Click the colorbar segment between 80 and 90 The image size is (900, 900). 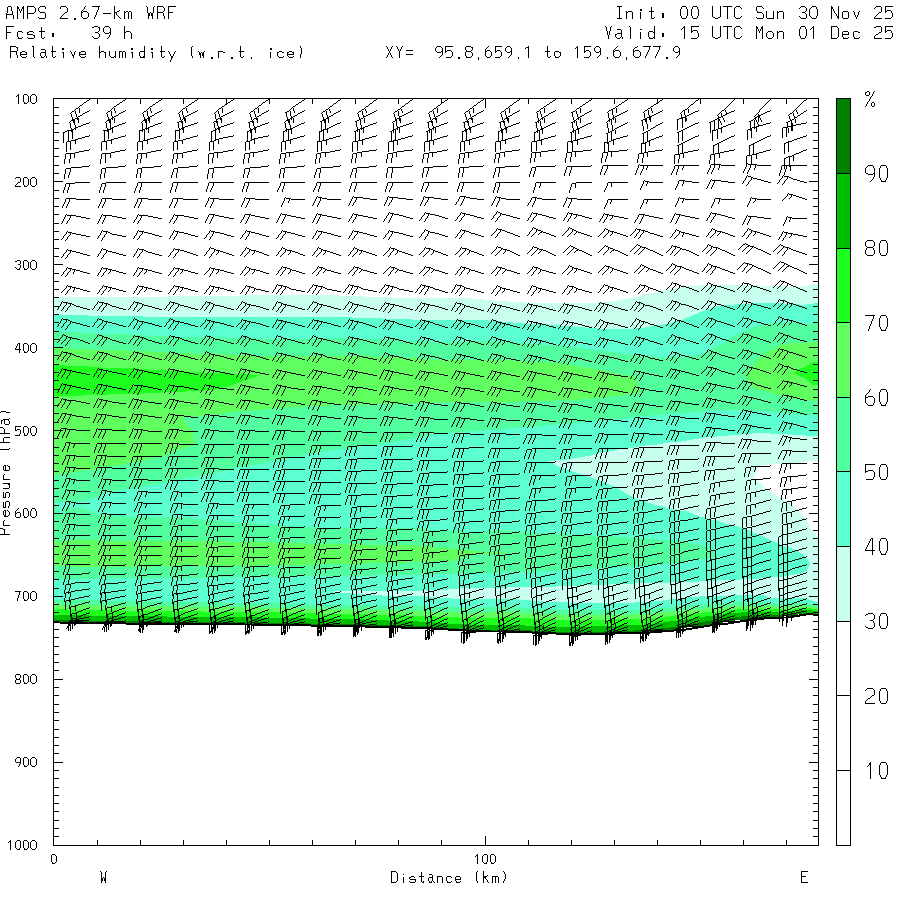[x=843, y=211]
